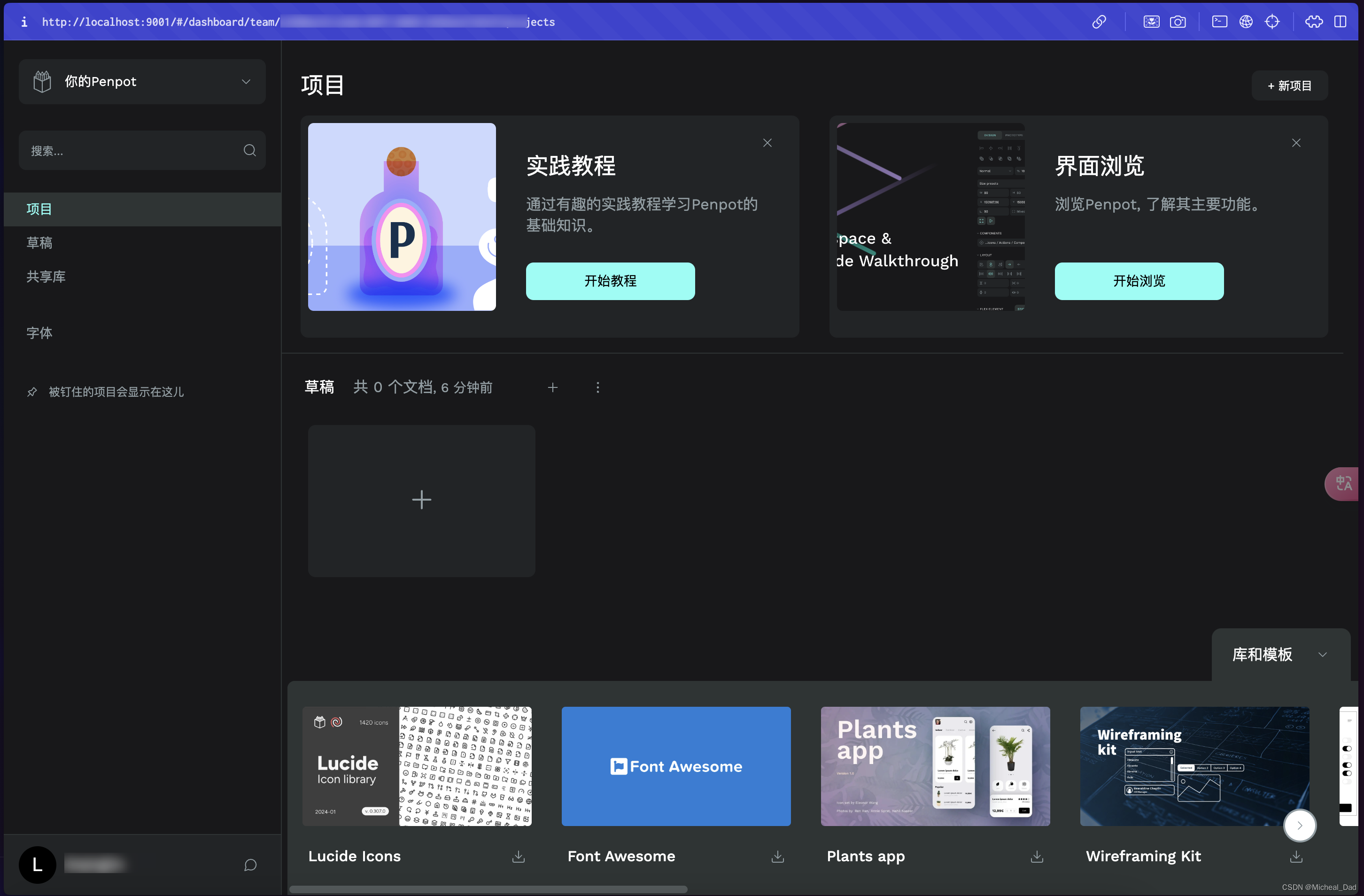The height and width of the screenshot is (896, 1364).
Task: Download the Lucide Icons library
Action: pos(518,856)
